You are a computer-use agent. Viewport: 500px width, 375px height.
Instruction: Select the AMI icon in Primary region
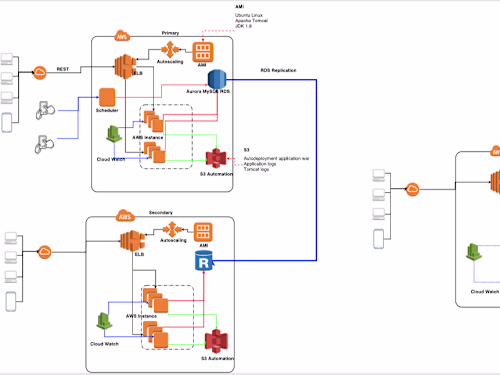pyautogui.click(x=203, y=52)
